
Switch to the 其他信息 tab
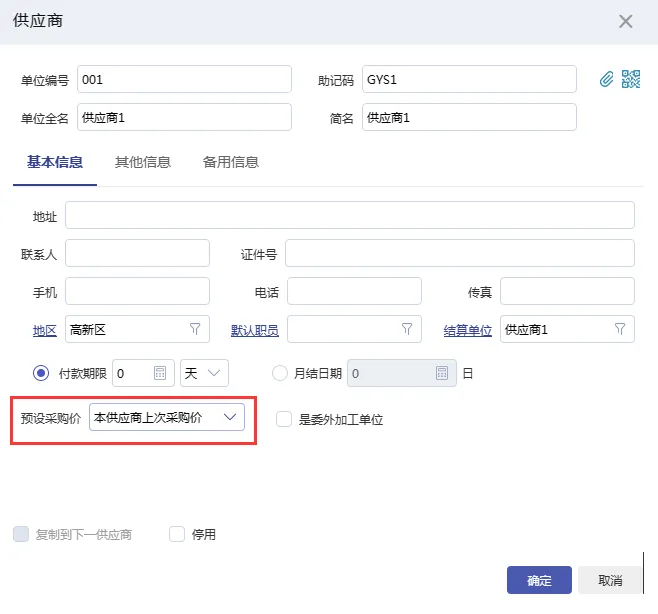(142, 162)
